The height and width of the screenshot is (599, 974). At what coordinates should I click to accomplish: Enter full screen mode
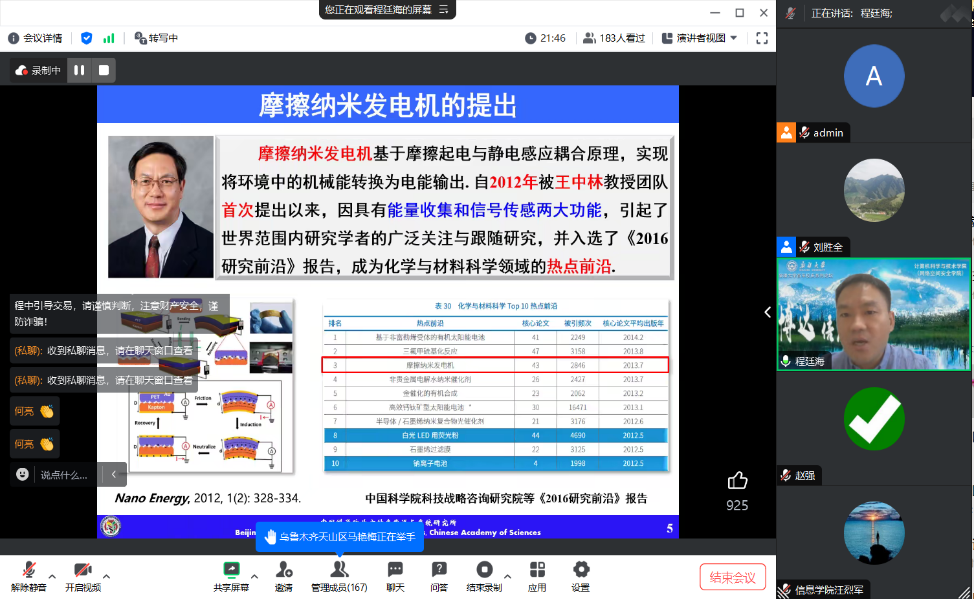[762, 38]
